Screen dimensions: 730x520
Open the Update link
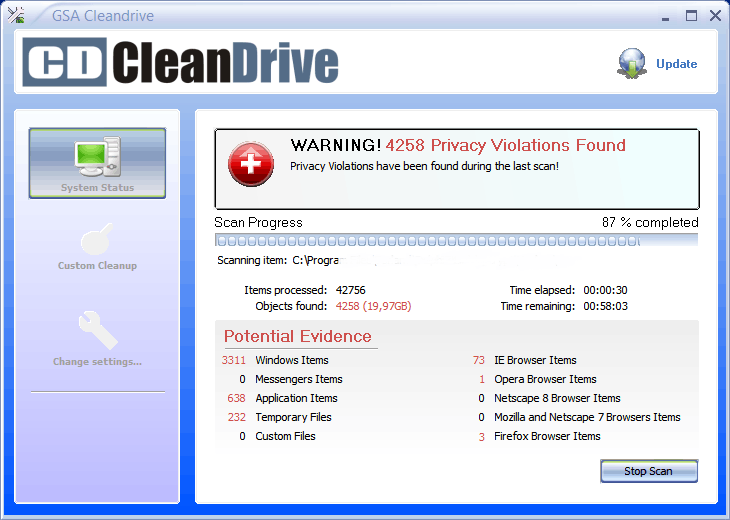tap(676, 64)
